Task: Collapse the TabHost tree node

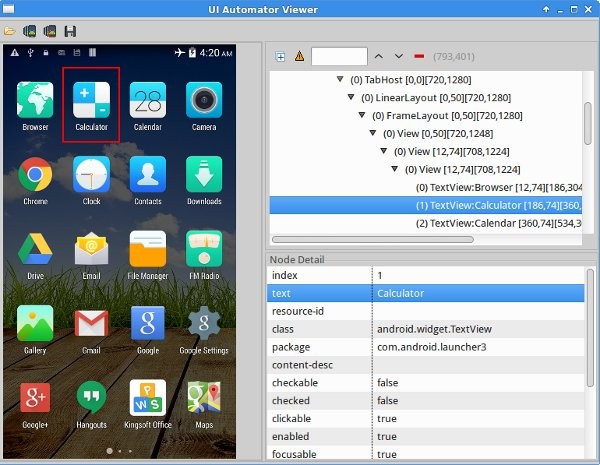Action: (340, 79)
